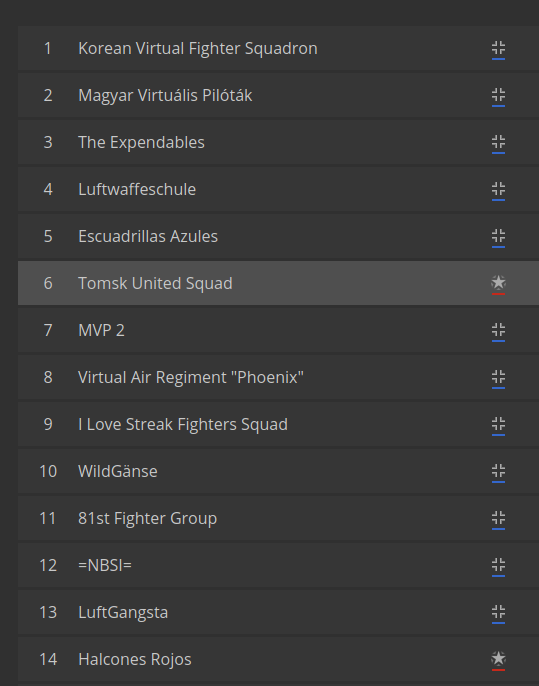Click the star emblem beside Tomsk United Squad
Viewport: 539px width, 686px height.
[498, 283]
